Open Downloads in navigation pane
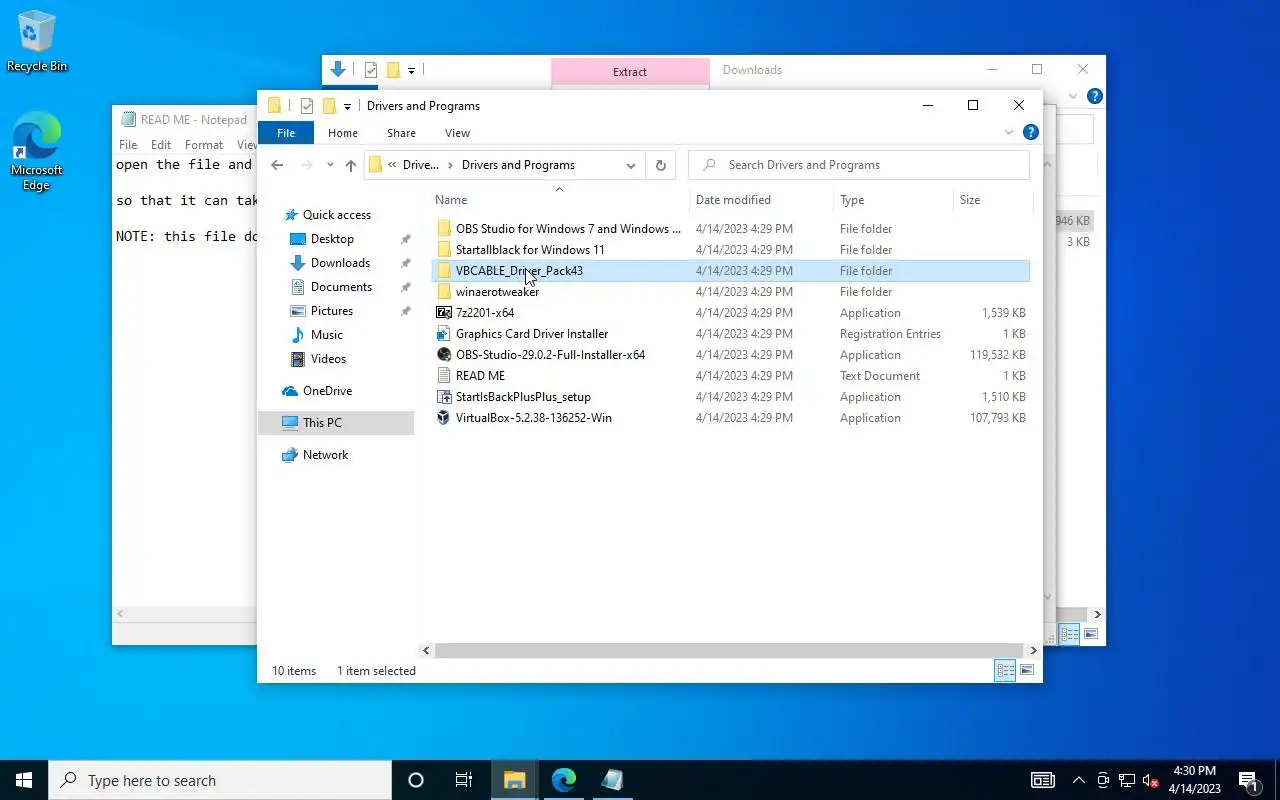This screenshot has height=800, width=1280. pos(340,263)
